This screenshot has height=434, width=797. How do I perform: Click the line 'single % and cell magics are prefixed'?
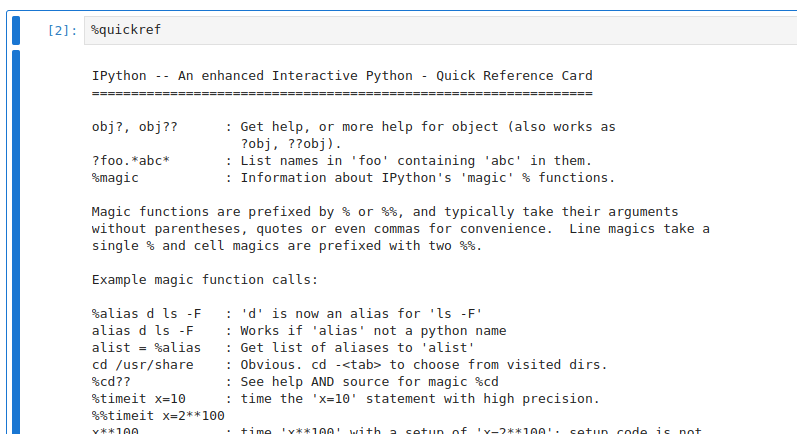pyautogui.click(x=287, y=246)
